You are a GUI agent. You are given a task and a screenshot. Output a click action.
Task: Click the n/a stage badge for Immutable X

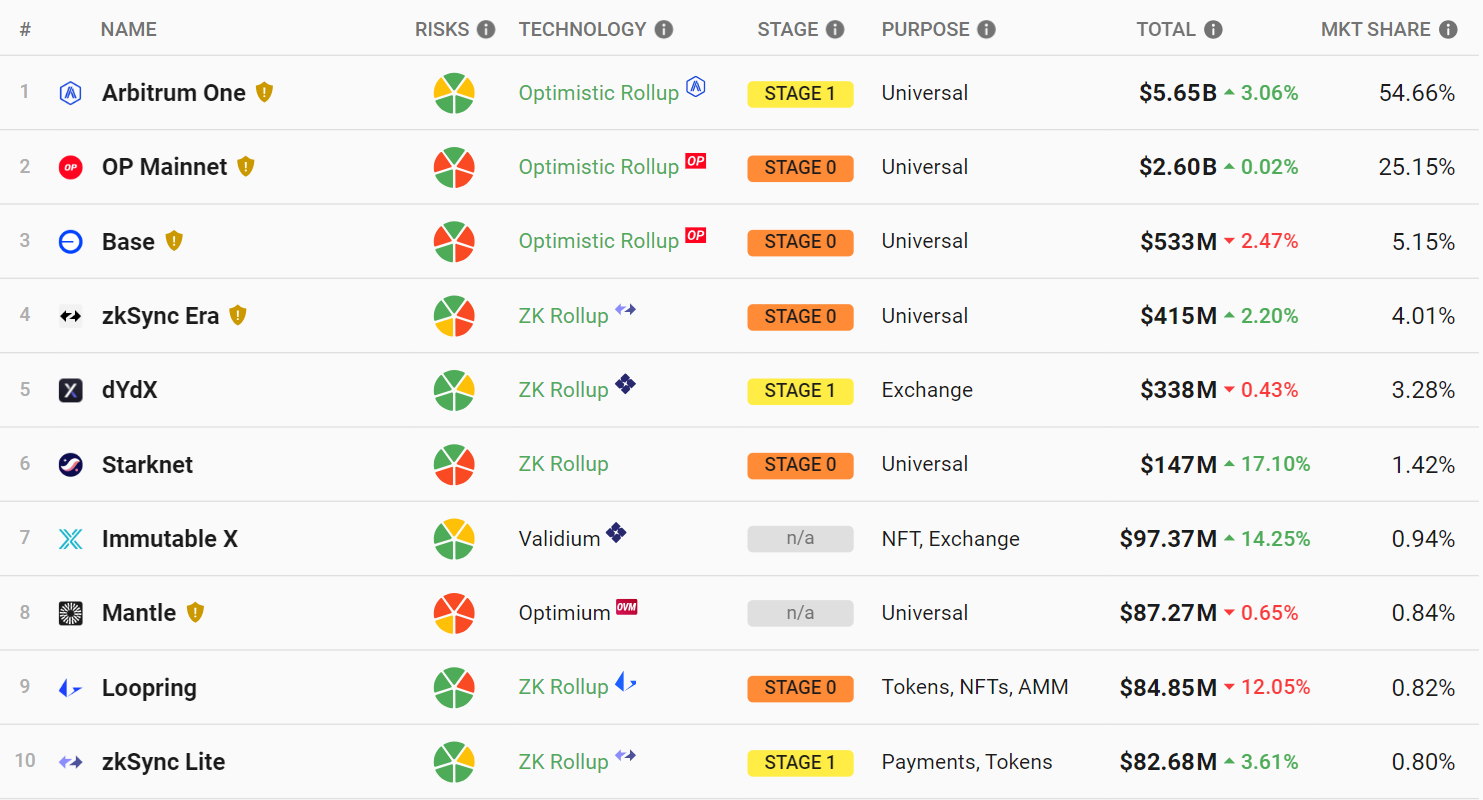tap(800, 539)
